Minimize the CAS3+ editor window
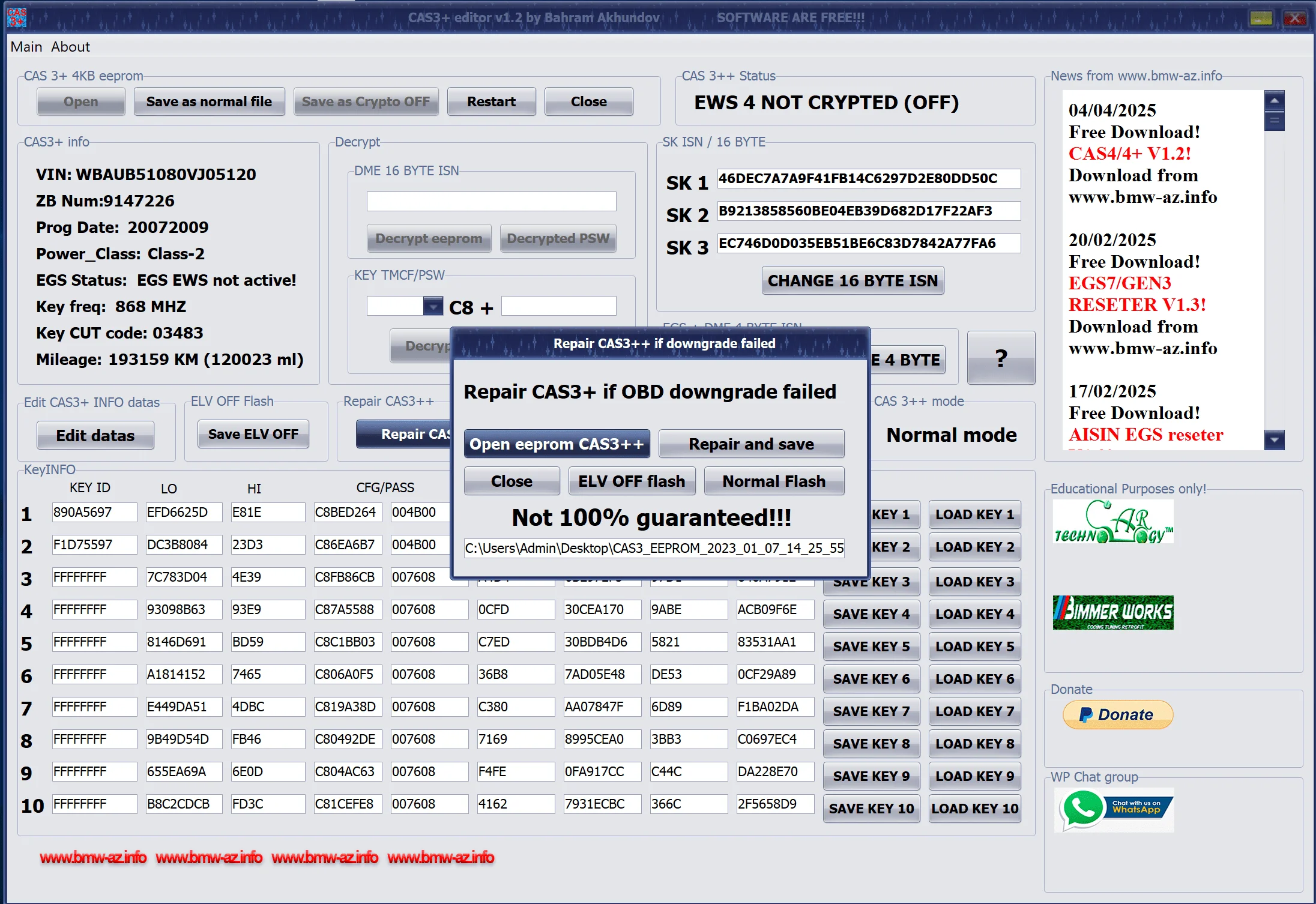The width and height of the screenshot is (1316, 904). [1261, 19]
